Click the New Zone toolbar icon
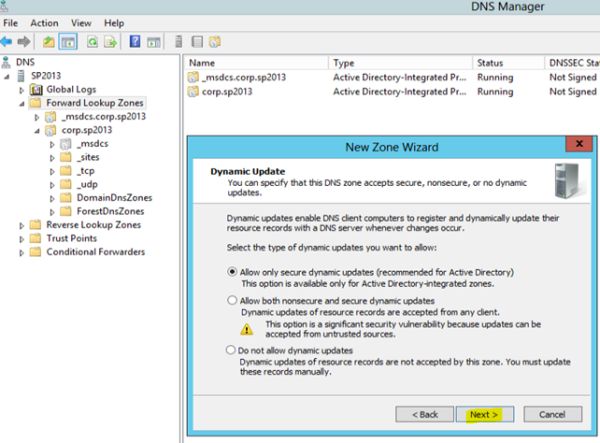The height and width of the screenshot is (443, 600). 215,41
